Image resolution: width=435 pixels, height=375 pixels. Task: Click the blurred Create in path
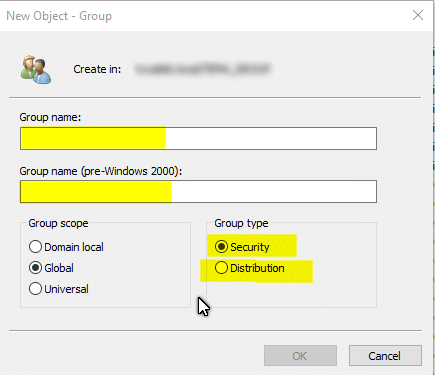[203, 69]
